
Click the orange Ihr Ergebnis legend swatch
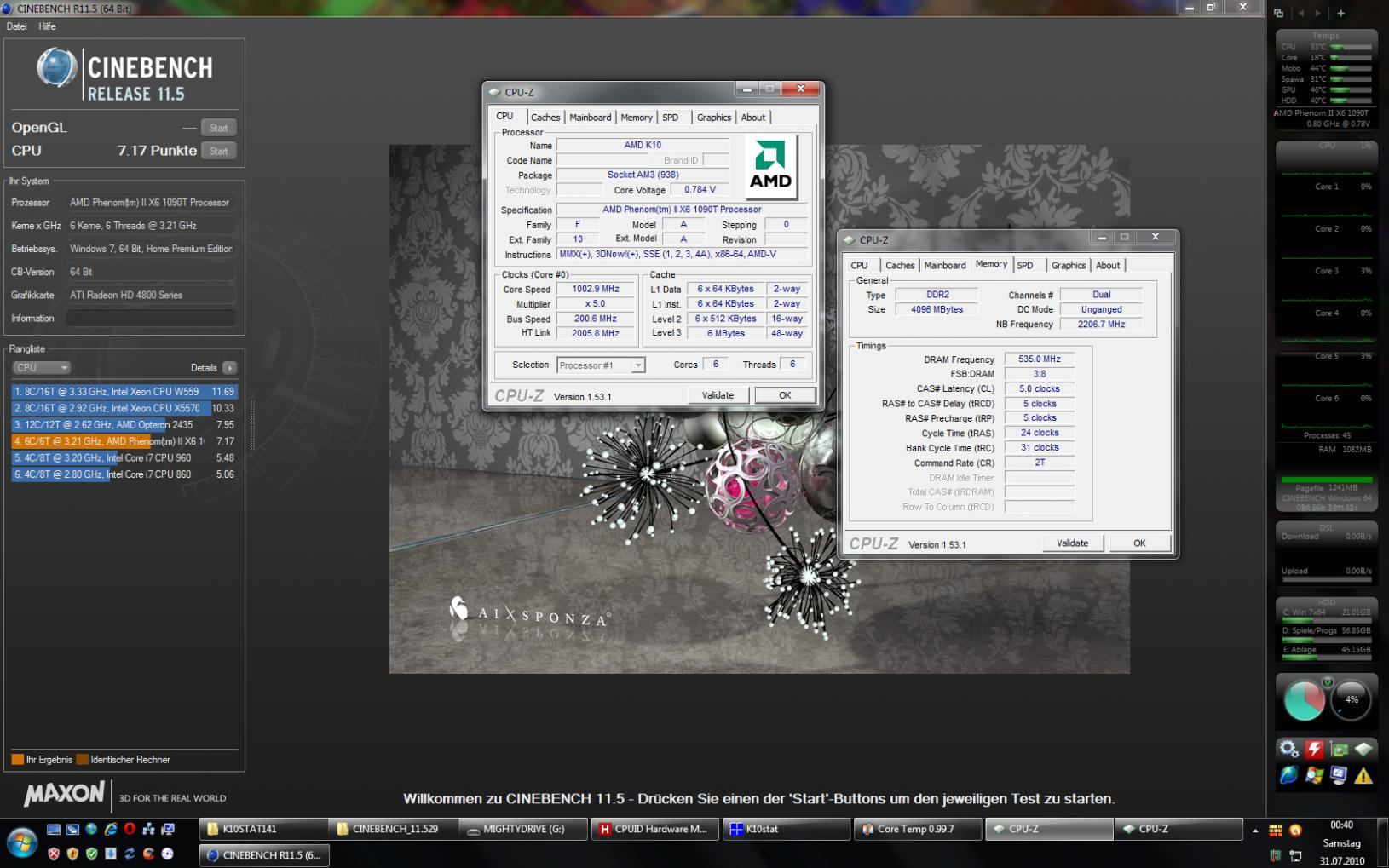(x=18, y=760)
